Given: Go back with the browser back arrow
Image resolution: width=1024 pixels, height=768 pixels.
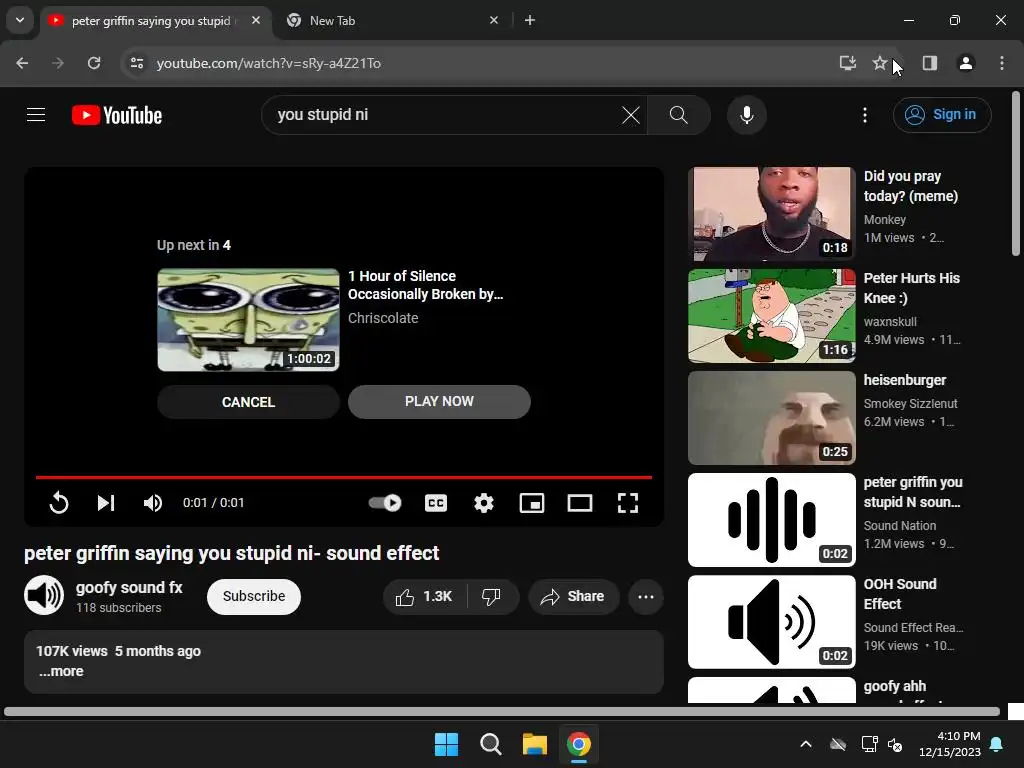Looking at the screenshot, I should tap(22, 63).
